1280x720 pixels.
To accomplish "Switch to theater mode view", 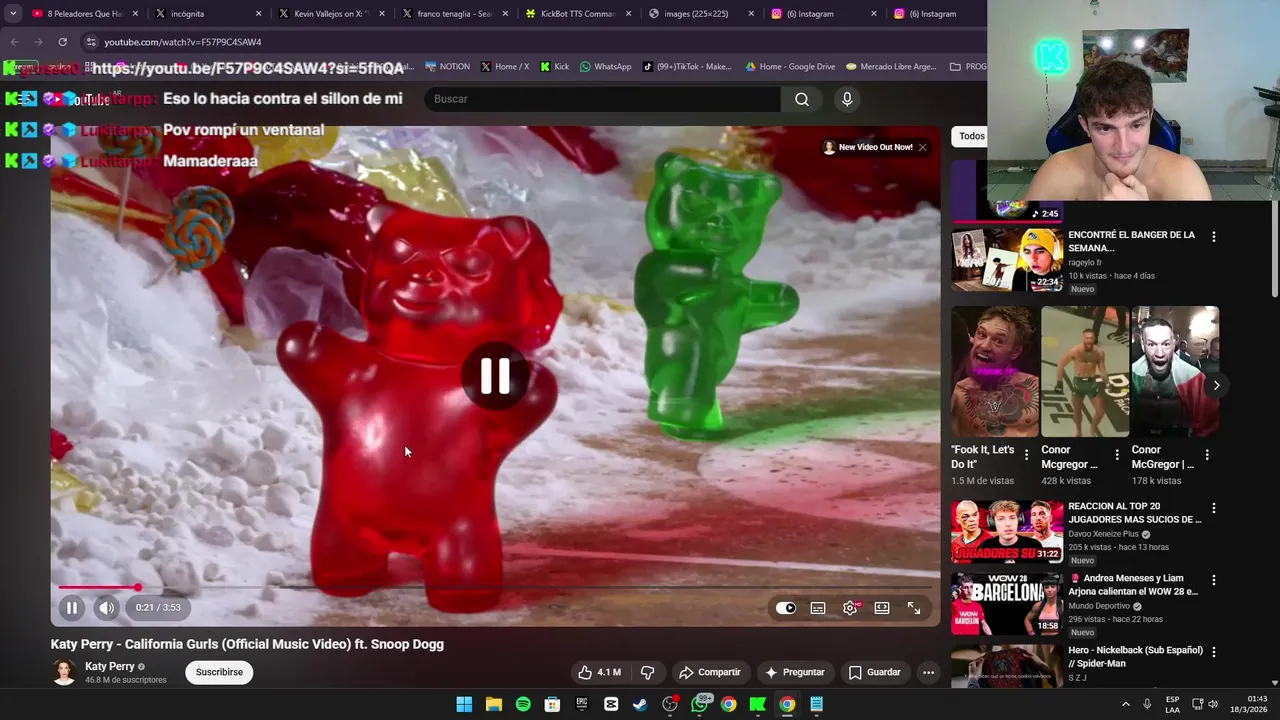I will (x=882, y=608).
